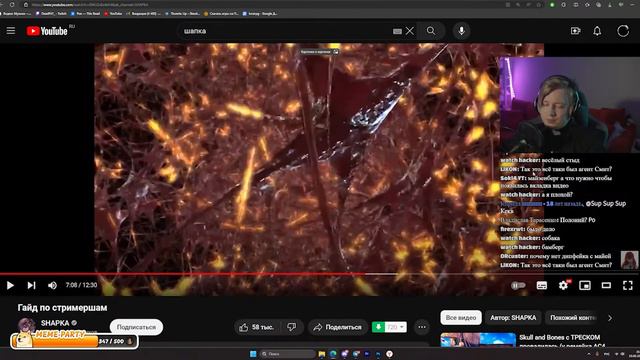Viewport: 640px width, 360px height.
Task: Open the player settings gear
Action: click(x=563, y=285)
